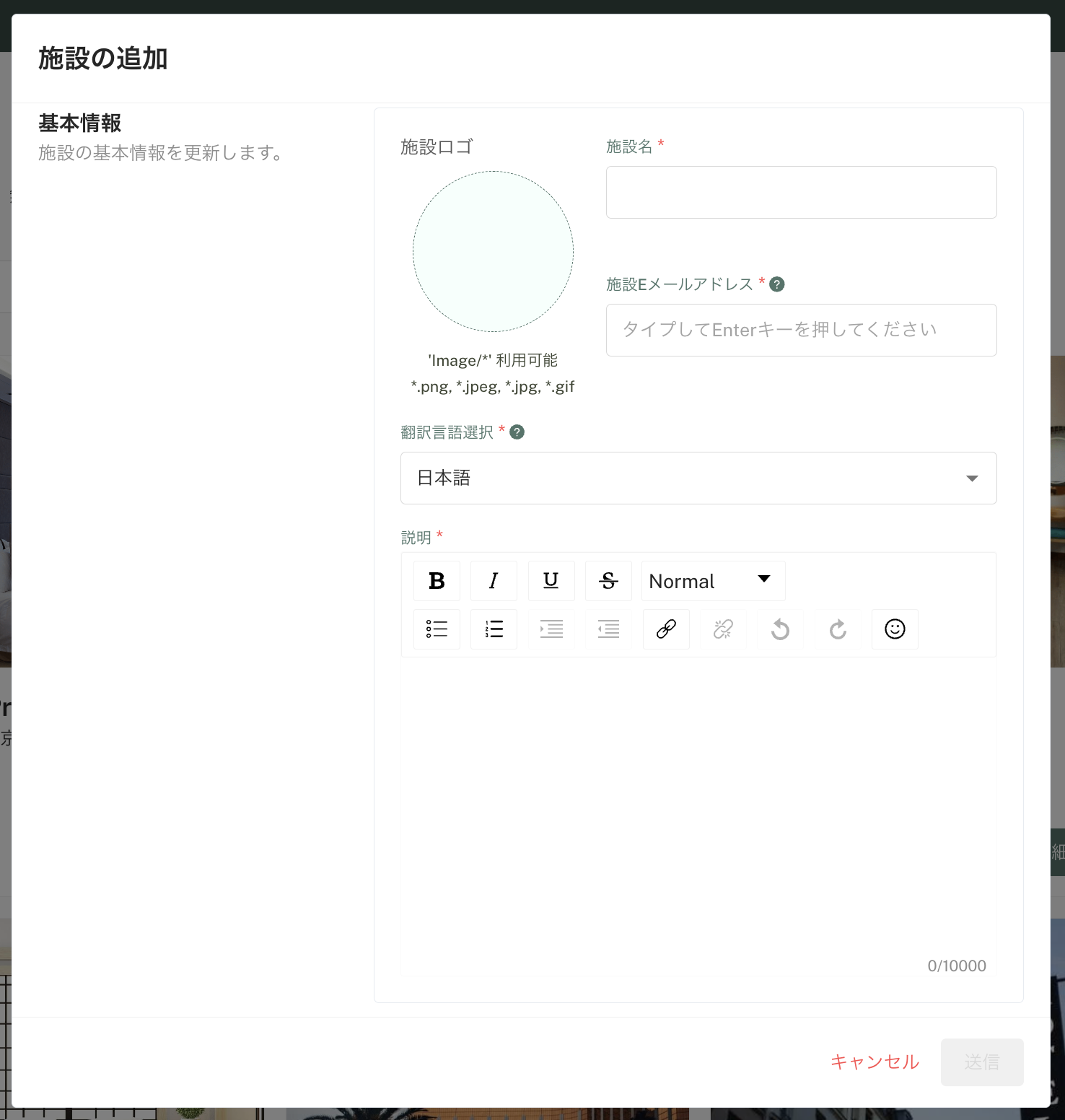
Task: Click the increase indent icon
Action: click(551, 629)
